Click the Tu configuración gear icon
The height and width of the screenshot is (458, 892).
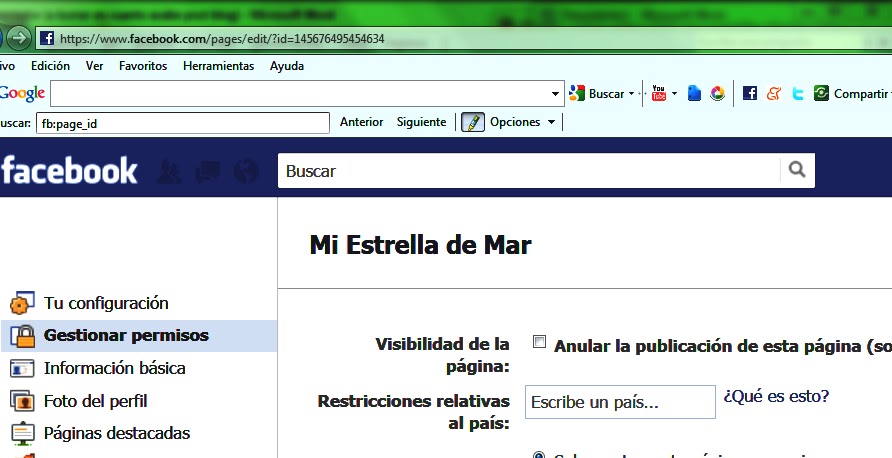point(23,303)
